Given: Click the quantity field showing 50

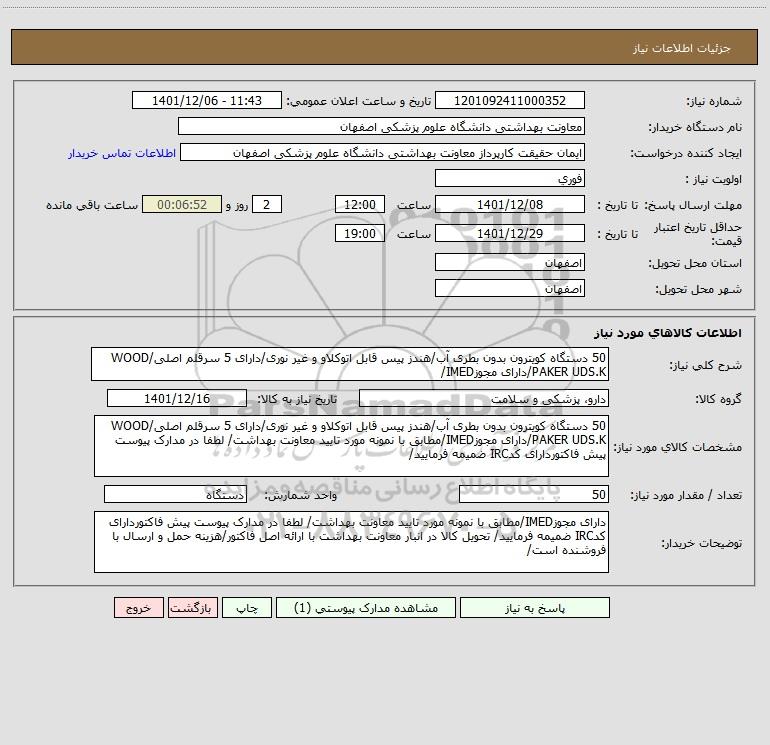Looking at the screenshot, I should pos(534,494).
